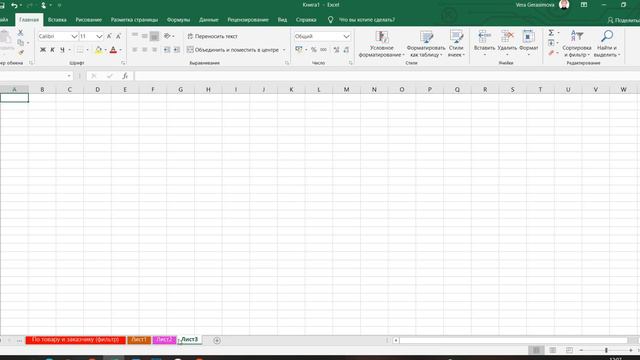
Task: Open the font size 11 dropdown
Action: pyautogui.click(x=99, y=36)
